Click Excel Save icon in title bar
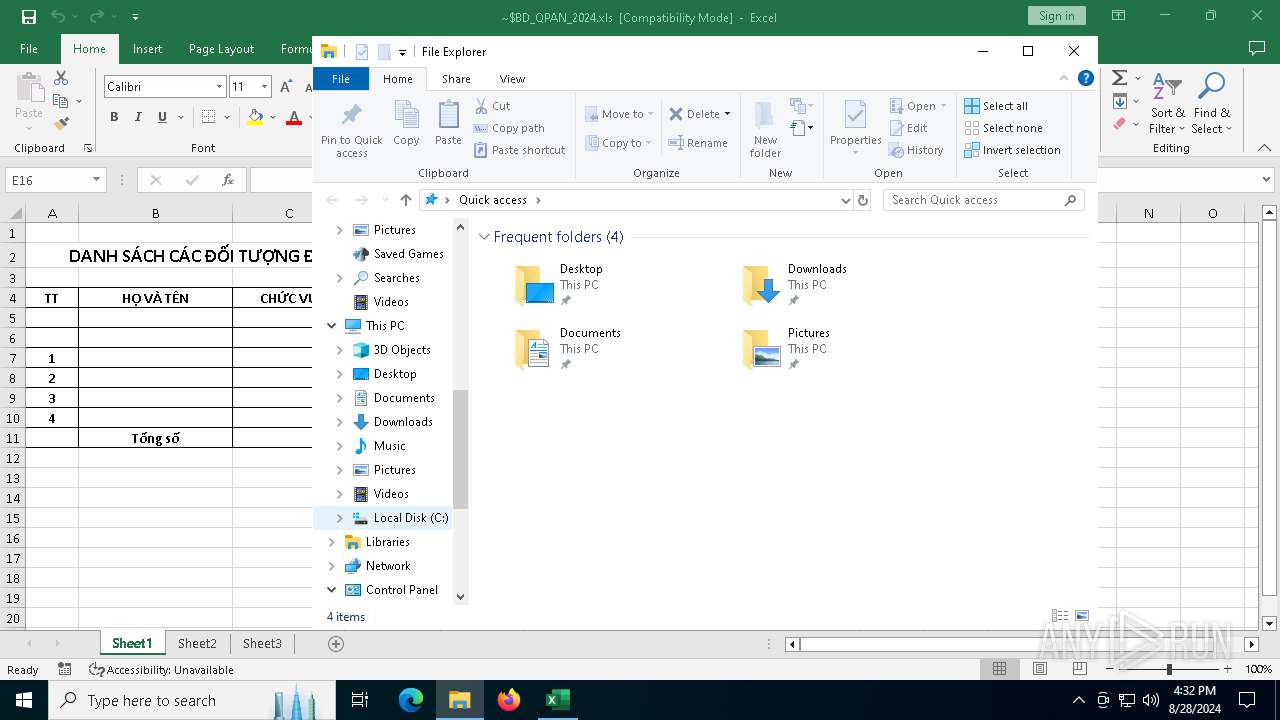 pyautogui.click(x=29, y=17)
